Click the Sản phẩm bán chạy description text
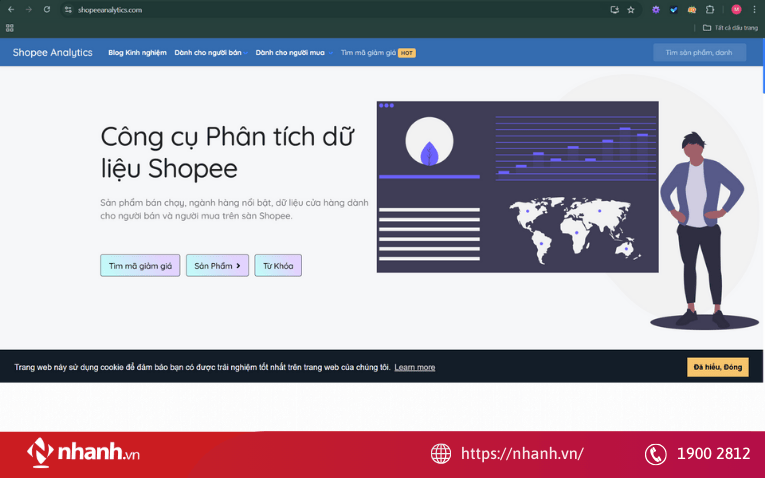This screenshot has height=478, width=765. pyautogui.click(x=234, y=209)
